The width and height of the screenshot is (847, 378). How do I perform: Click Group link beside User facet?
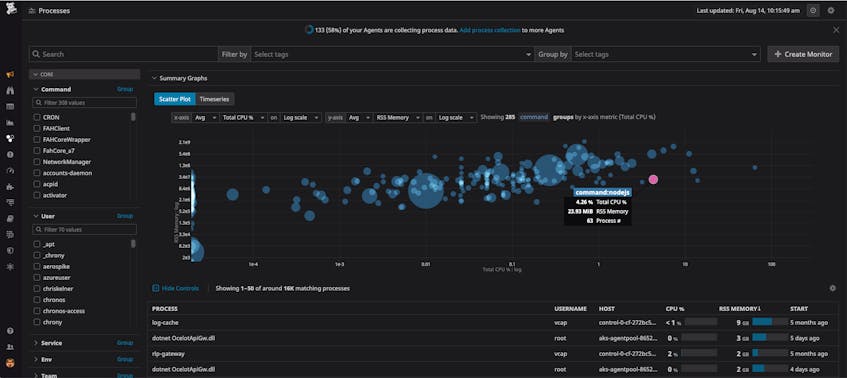125,216
